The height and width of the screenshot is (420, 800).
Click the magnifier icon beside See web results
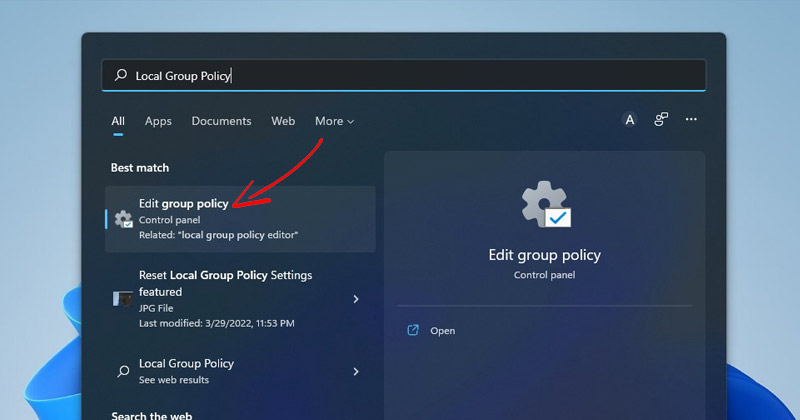[x=123, y=371]
